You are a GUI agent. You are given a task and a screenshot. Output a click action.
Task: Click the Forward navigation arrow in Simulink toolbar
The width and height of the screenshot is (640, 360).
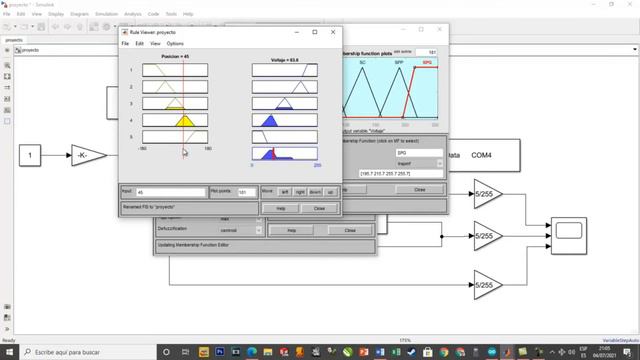67,27
